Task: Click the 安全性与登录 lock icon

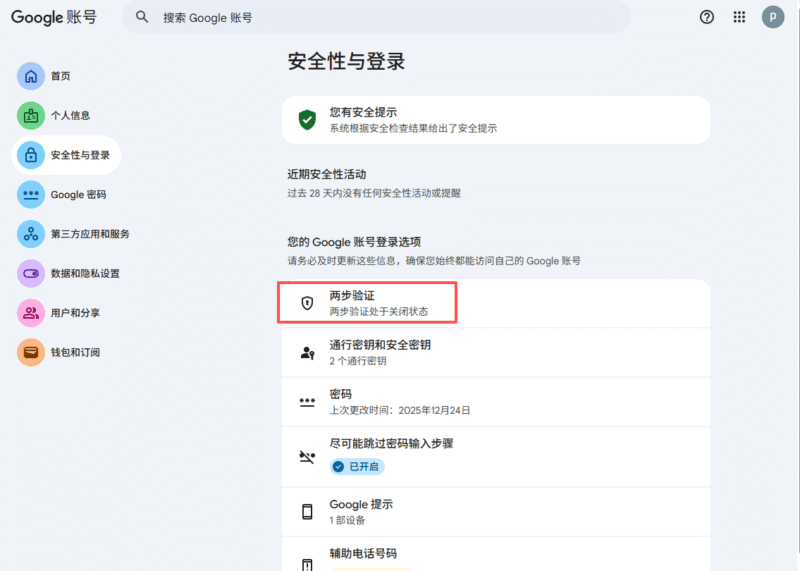Action: click(31, 155)
